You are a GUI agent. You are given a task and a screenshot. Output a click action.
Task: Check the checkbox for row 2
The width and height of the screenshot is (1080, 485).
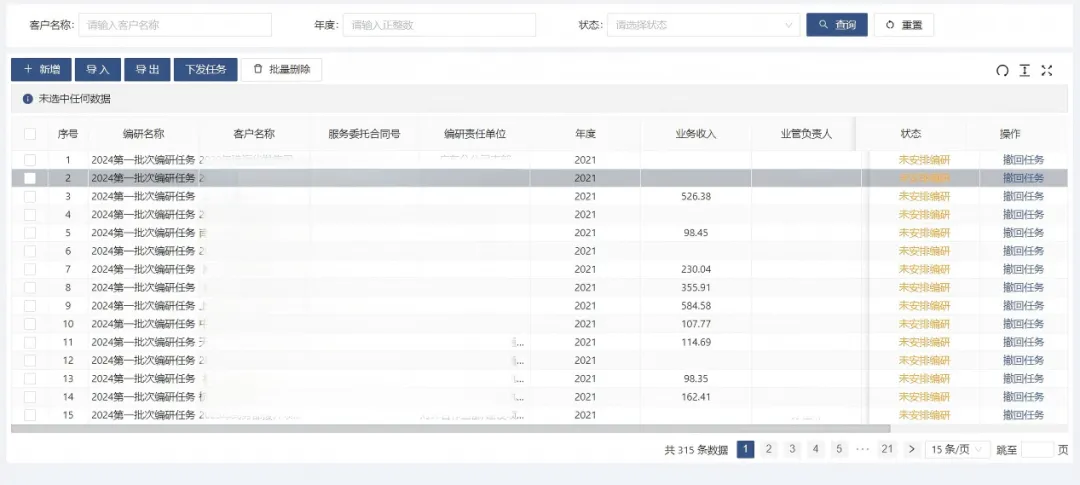pos(30,178)
